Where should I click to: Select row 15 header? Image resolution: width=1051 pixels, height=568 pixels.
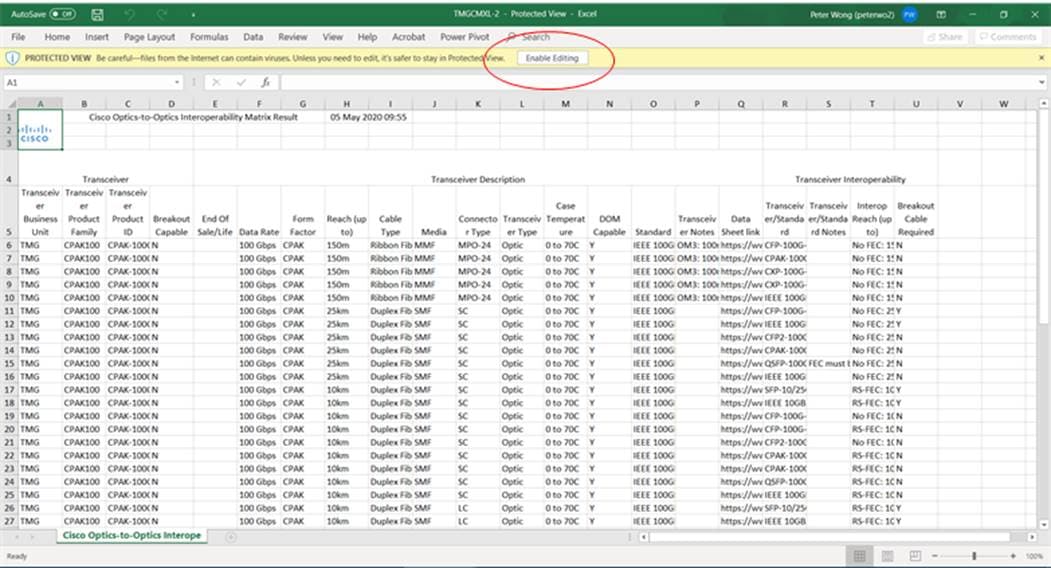[x=9, y=363]
